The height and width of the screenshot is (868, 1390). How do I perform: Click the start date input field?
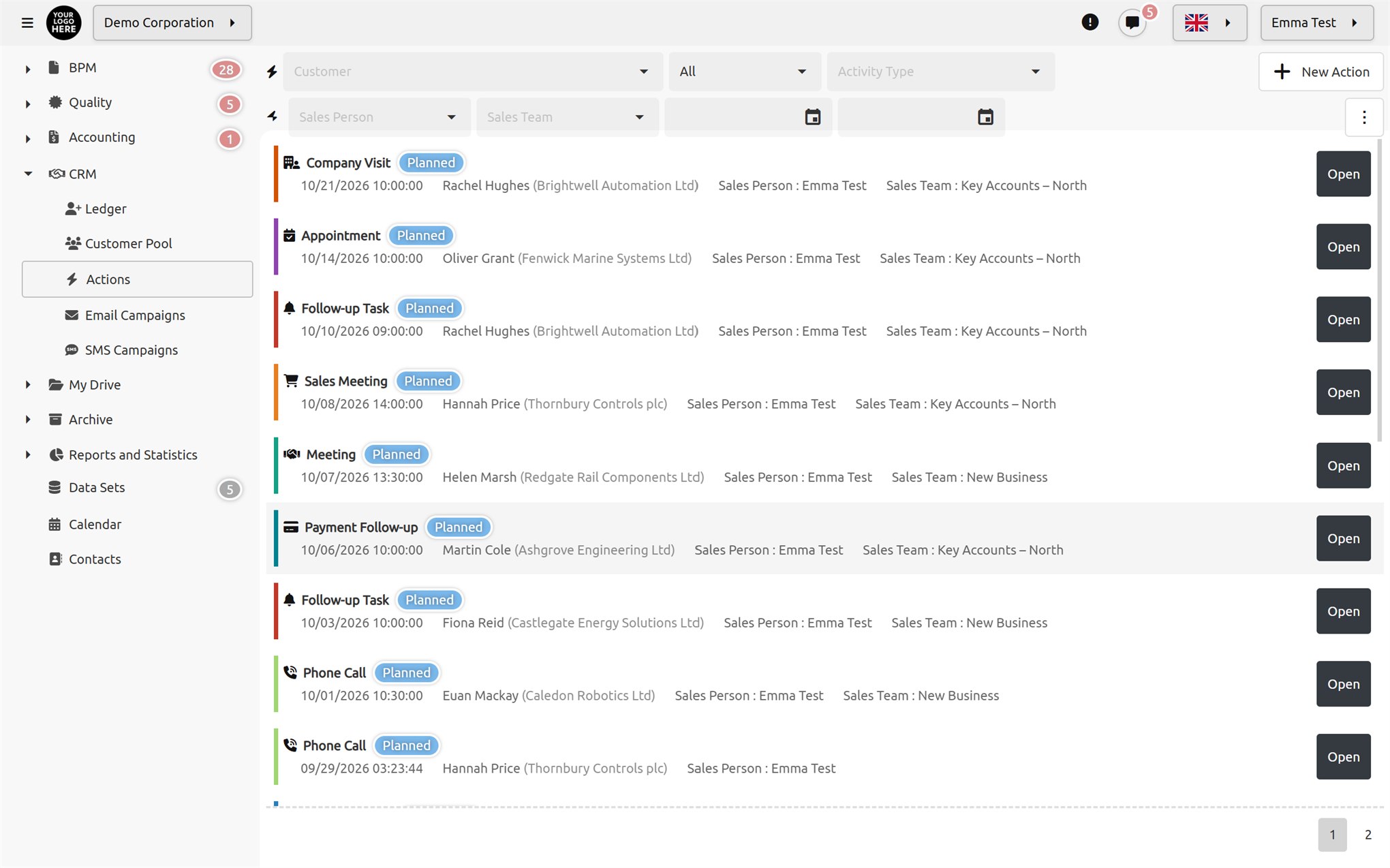(x=747, y=117)
